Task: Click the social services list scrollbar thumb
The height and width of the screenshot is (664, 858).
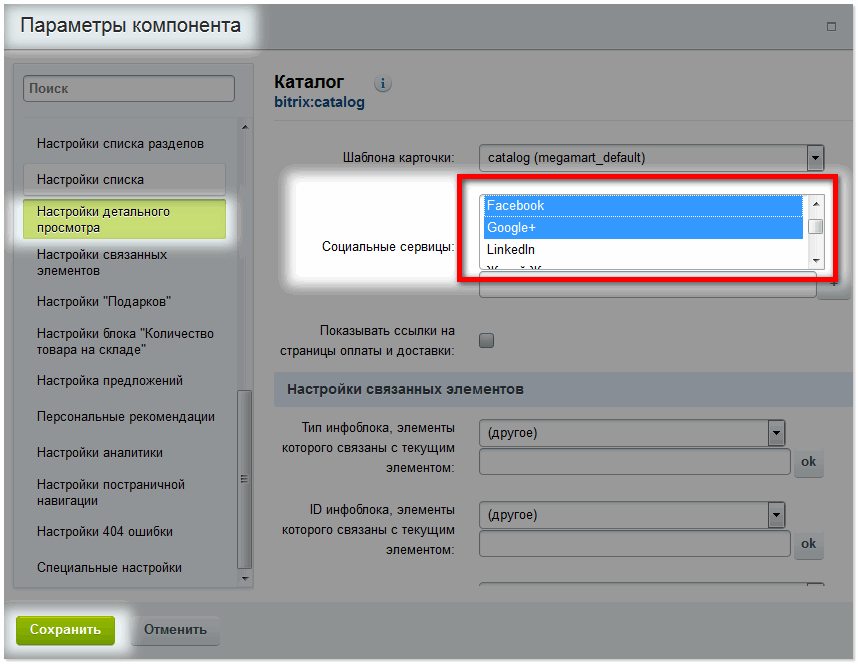Action: [x=816, y=226]
